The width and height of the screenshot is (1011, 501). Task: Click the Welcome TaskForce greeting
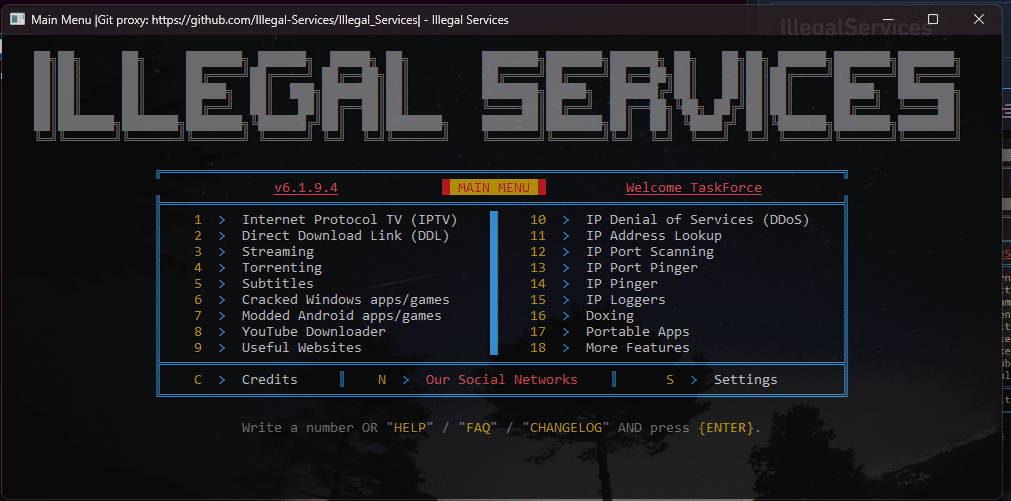694,188
